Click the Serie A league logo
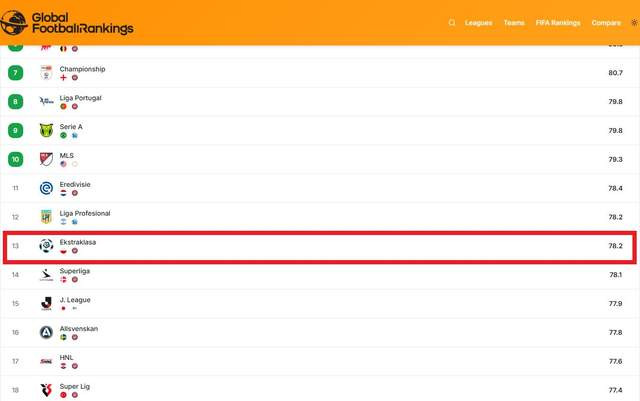The width and height of the screenshot is (640, 401). [x=46, y=130]
